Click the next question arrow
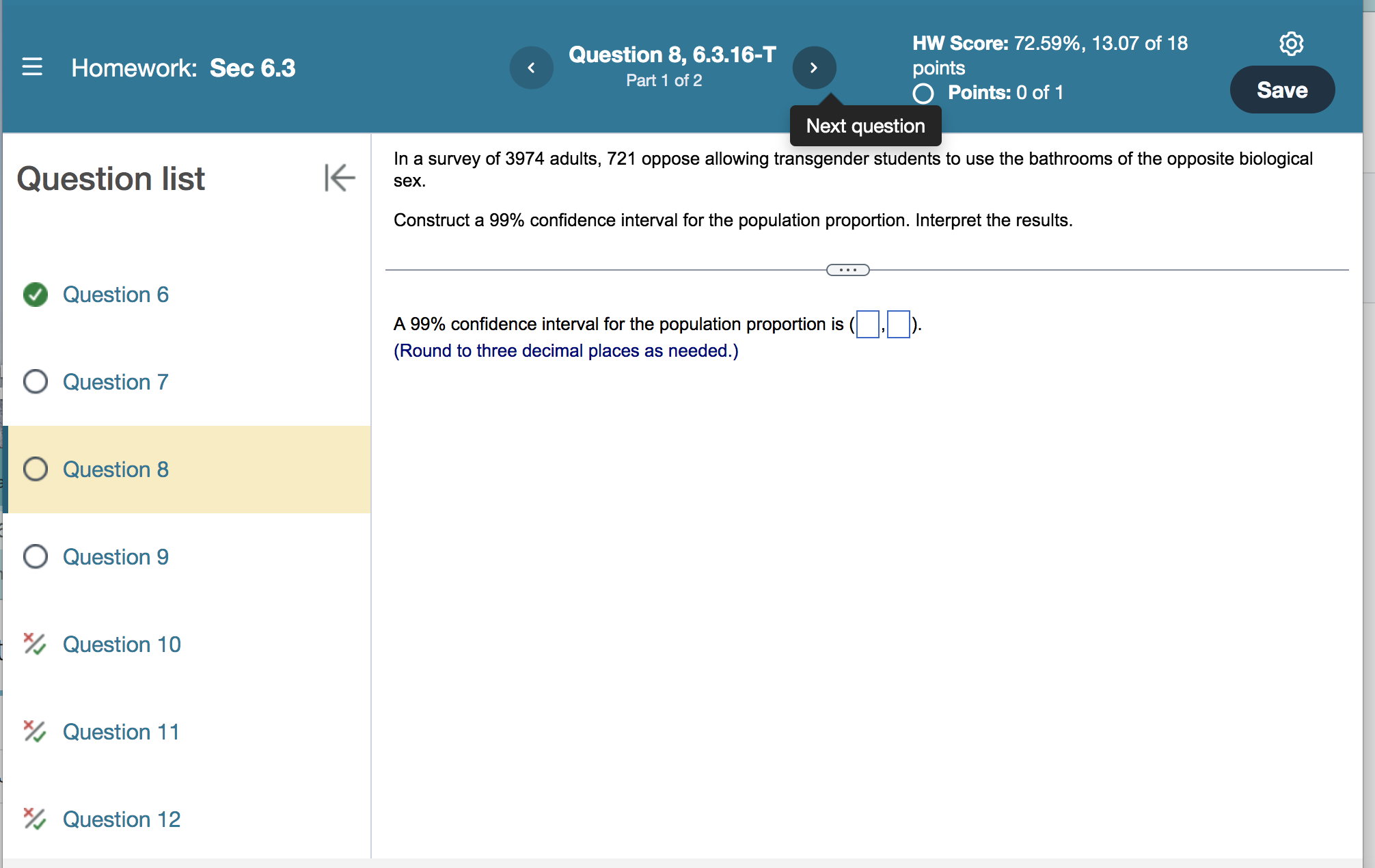 pyautogui.click(x=813, y=68)
